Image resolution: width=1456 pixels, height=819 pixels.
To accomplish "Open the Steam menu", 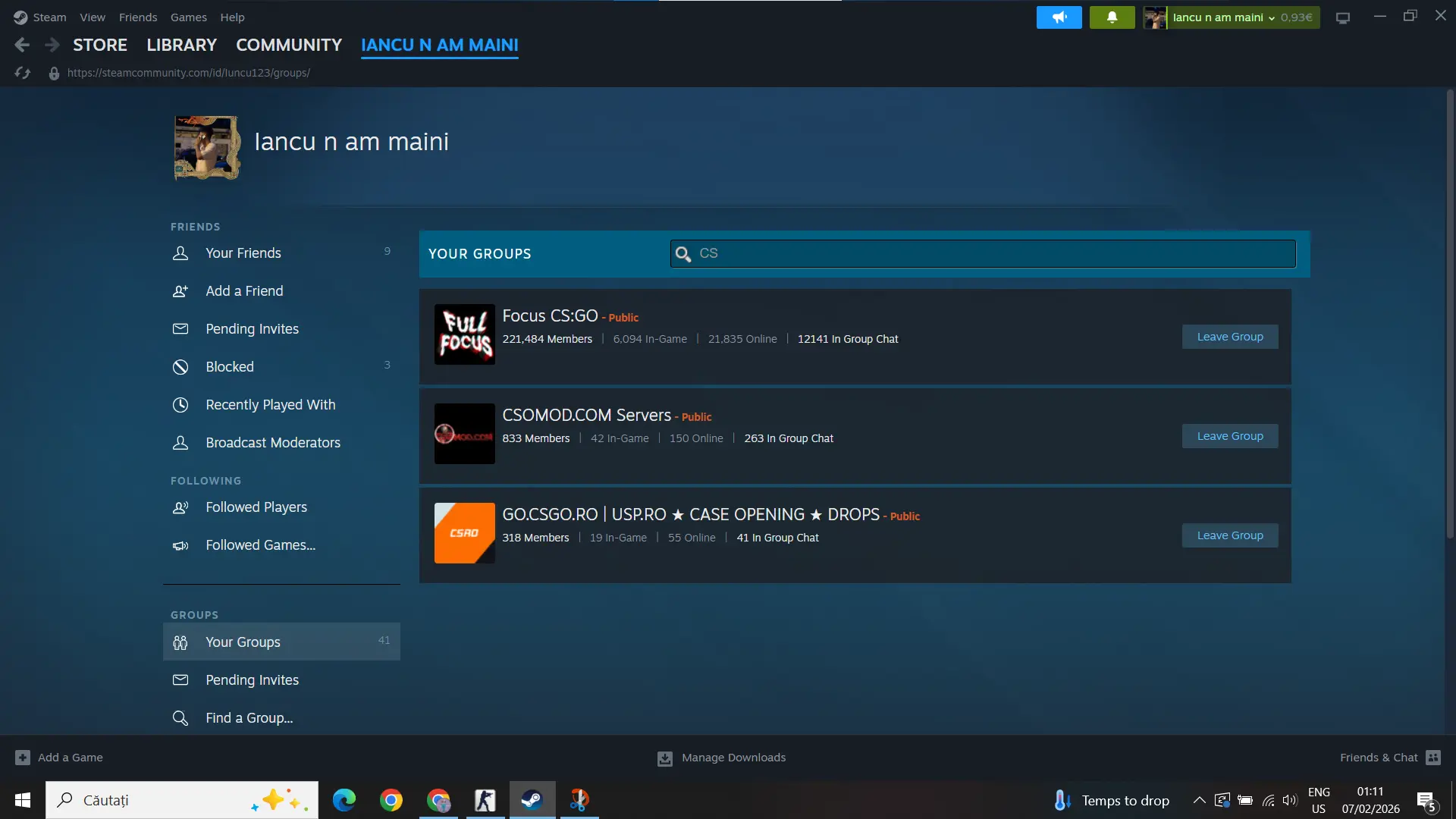I will [49, 17].
